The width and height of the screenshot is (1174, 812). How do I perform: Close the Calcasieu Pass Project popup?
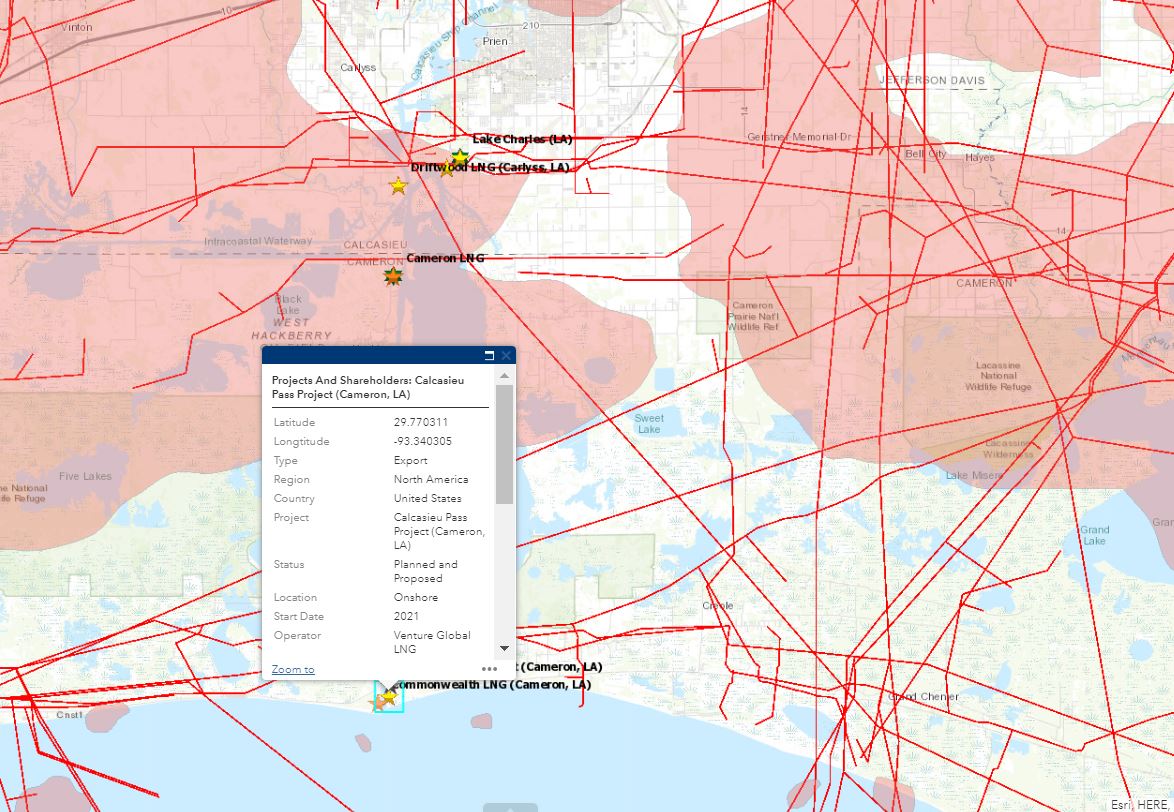click(x=506, y=355)
